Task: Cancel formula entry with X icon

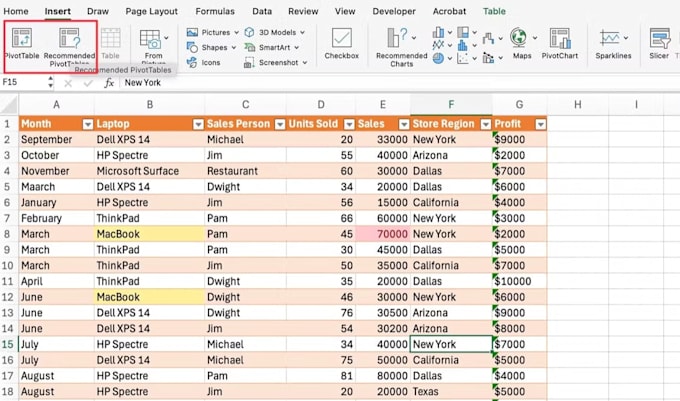Action: click(x=68, y=83)
